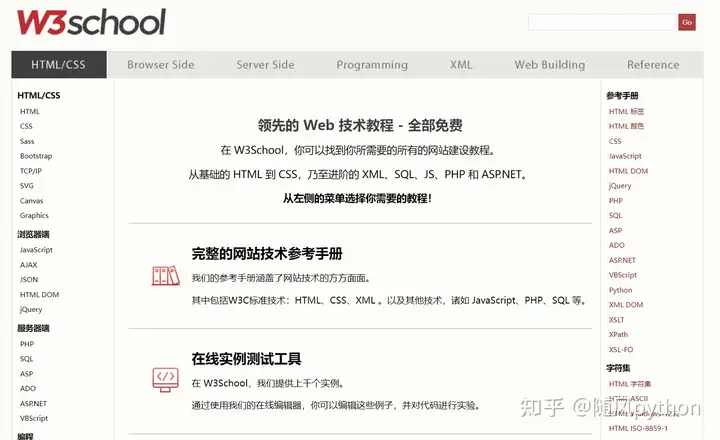Select the SVG tutorial link

tap(27, 186)
